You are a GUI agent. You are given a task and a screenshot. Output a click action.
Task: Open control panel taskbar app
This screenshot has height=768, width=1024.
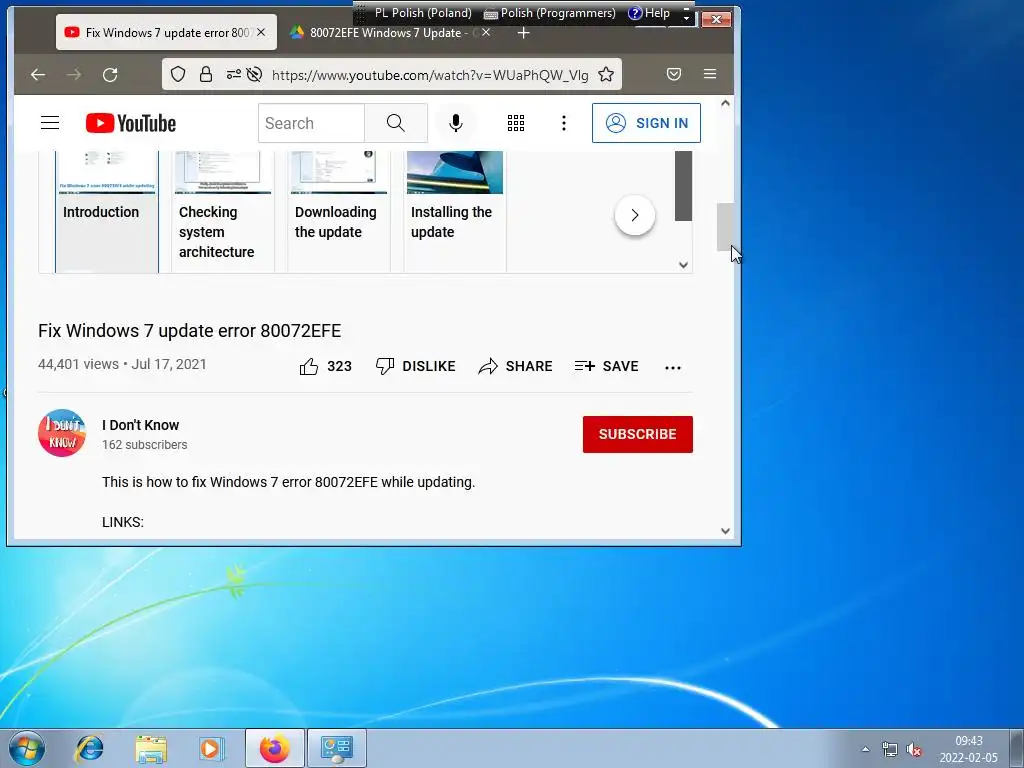click(337, 748)
